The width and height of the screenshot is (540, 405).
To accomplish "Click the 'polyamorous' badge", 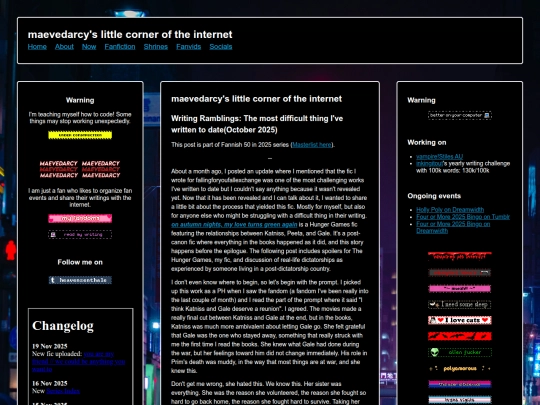I will [460, 368].
